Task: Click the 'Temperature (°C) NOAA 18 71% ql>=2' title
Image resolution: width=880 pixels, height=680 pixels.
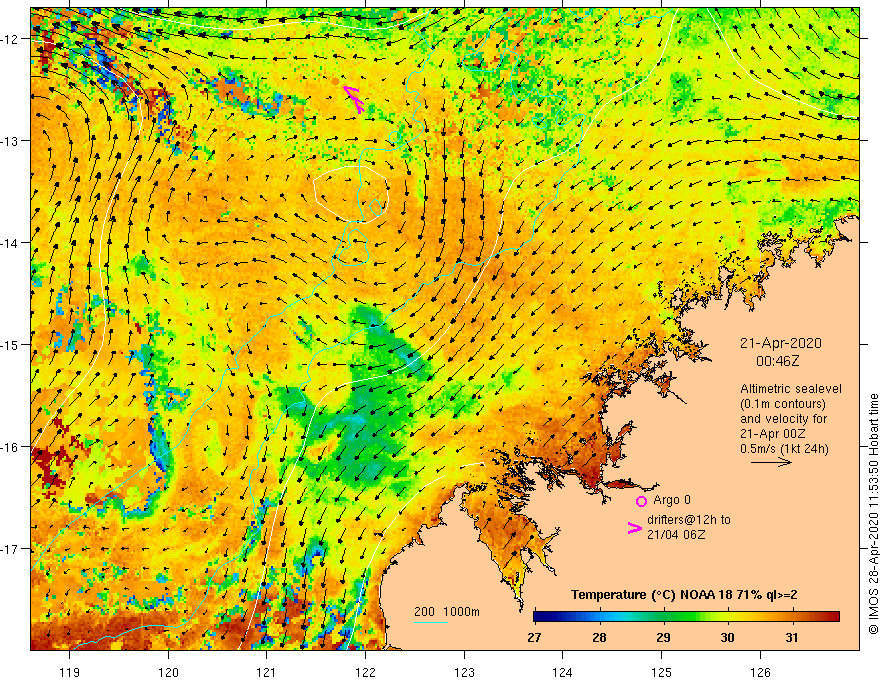Action: (x=684, y=595)
